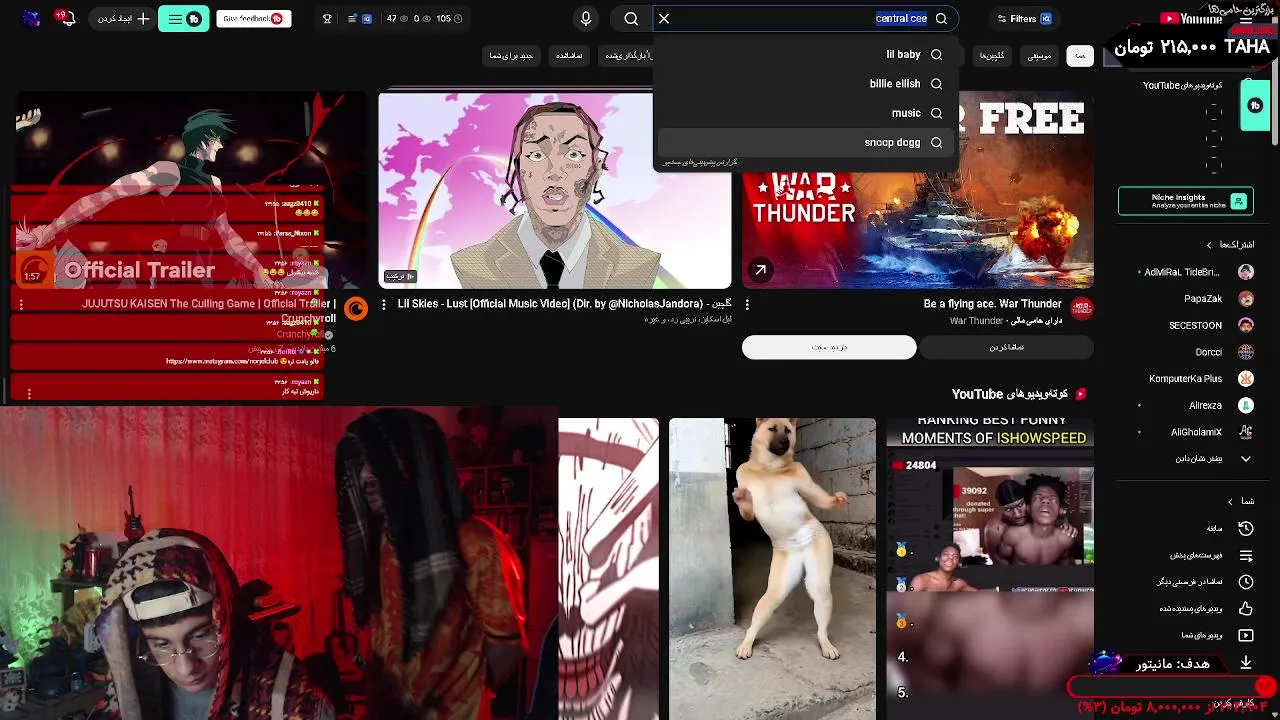The image size is (1280, 720).
Task: Click the create button with plus sign
Action: [x=124, y=18]
